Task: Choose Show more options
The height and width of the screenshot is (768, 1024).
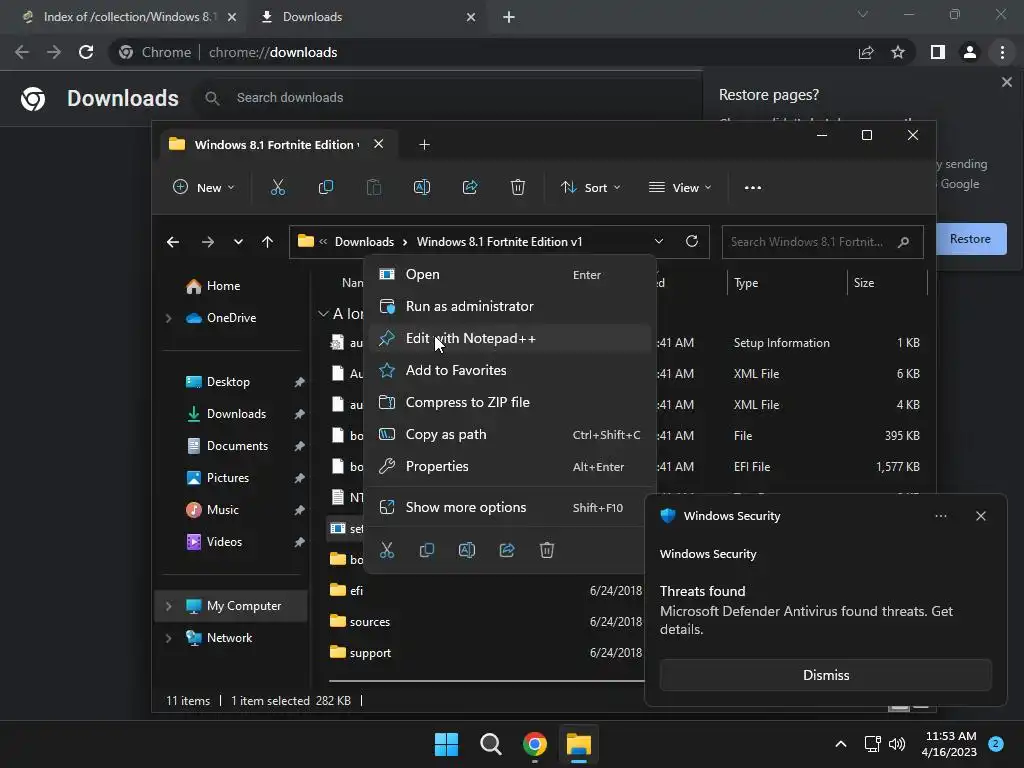Action: tap(509, 507)
